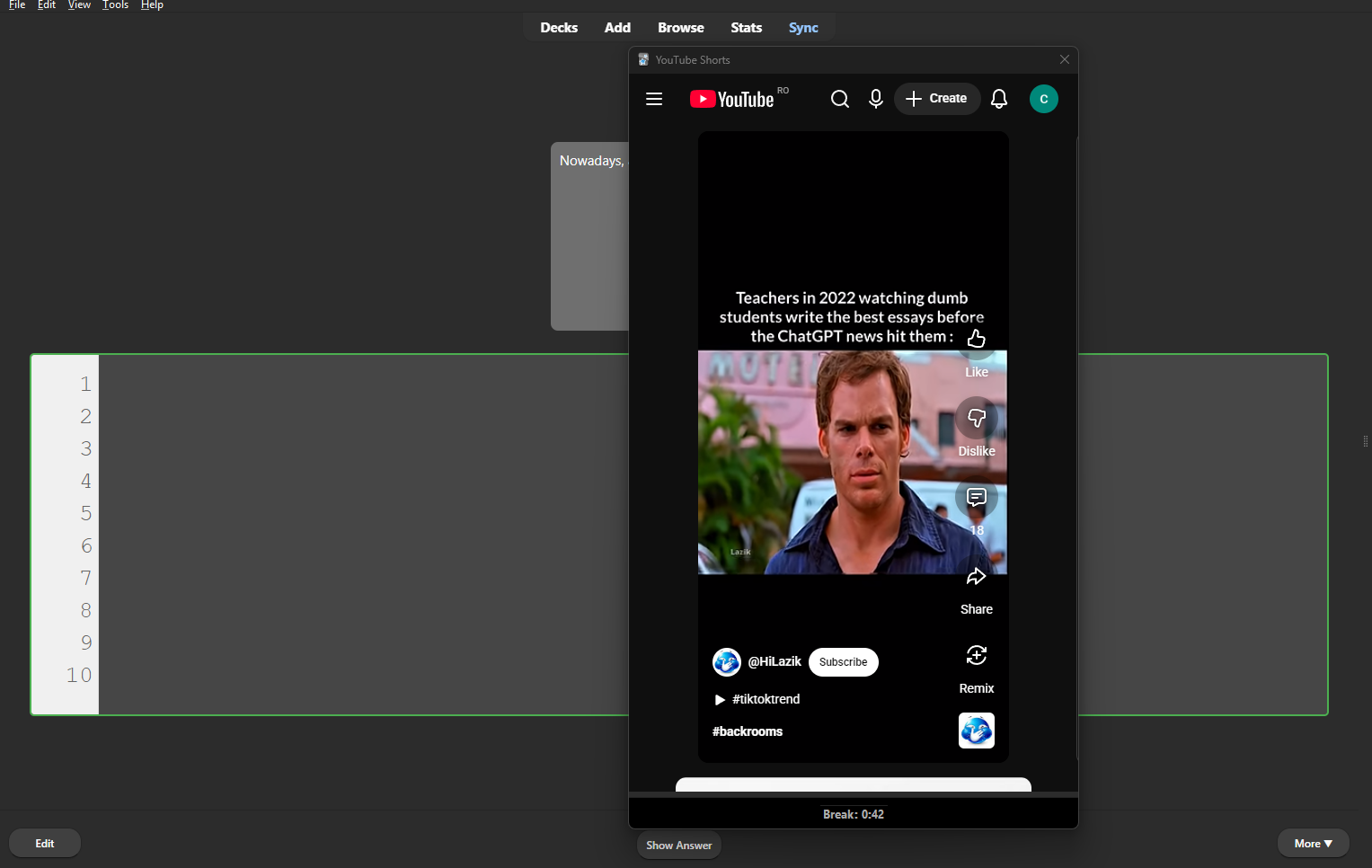Open comments on the Short

pos(977,498)
